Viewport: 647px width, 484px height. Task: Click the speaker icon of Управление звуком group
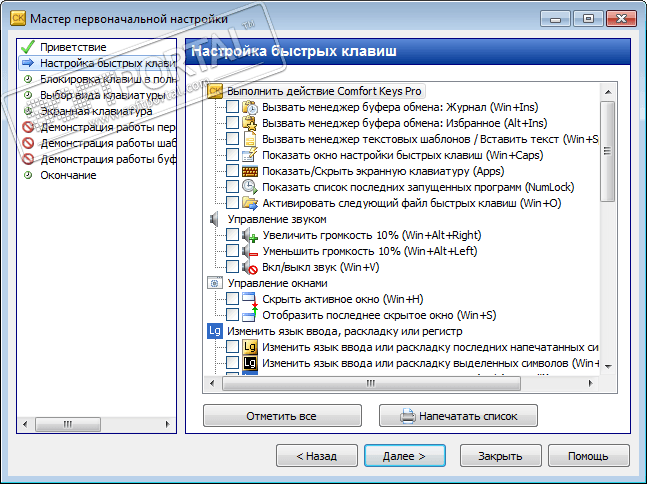pos(215,219)
